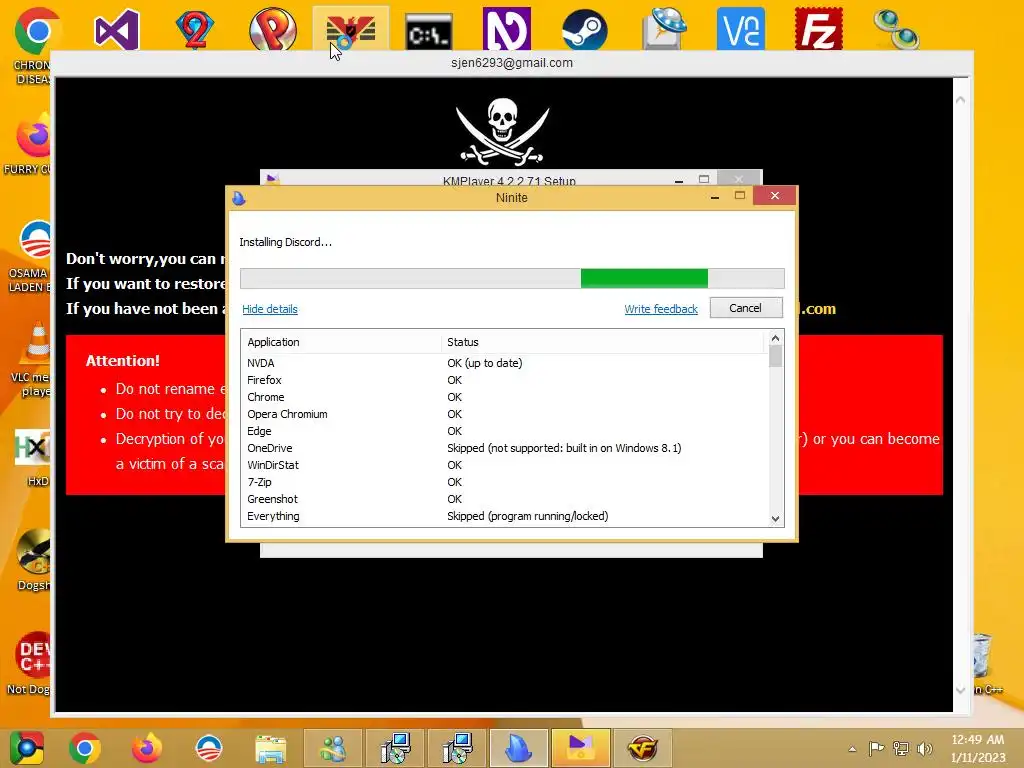Click the Ninite install progress bar
1024x768 pixels.
[512, 278]
